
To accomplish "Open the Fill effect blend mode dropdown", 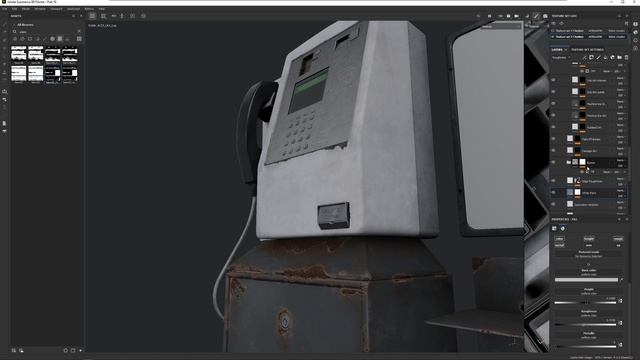I will point(607,172).
